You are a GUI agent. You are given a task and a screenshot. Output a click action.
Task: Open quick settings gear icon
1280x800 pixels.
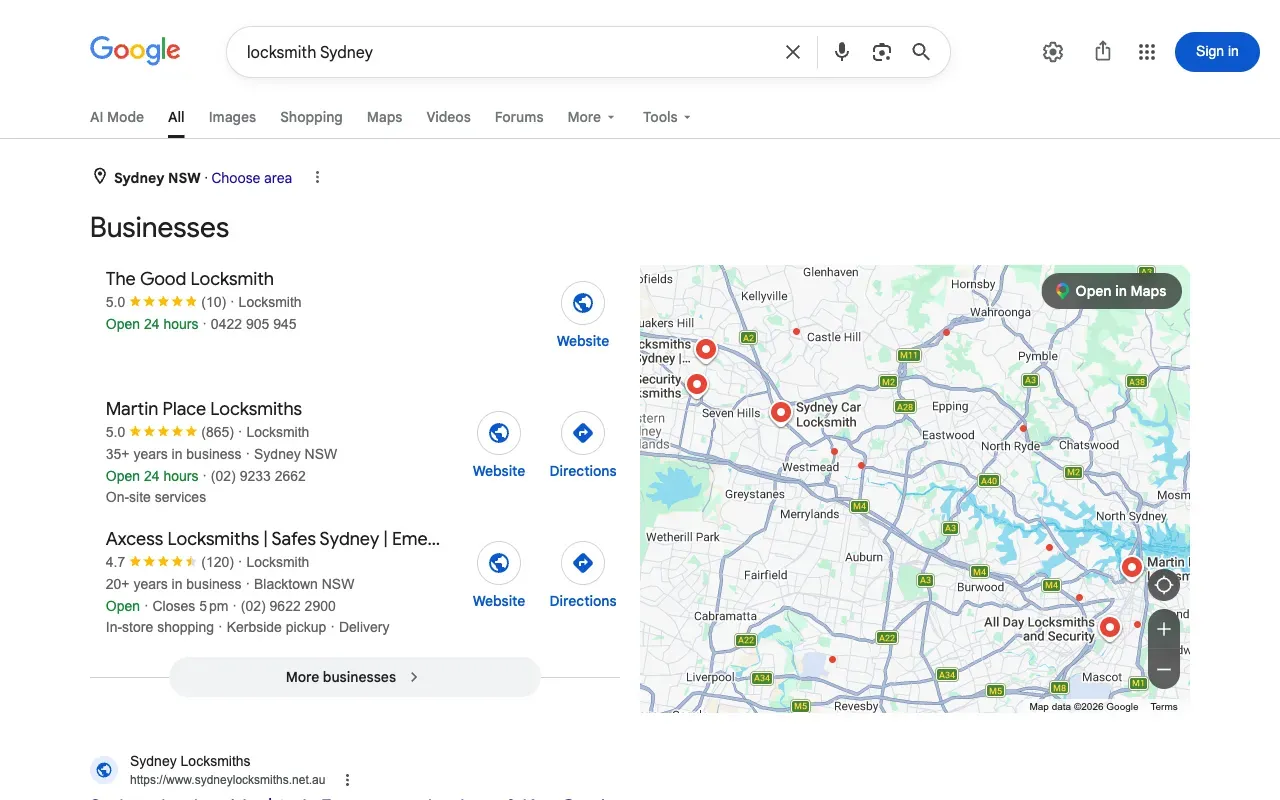pyautogui.click(x=1053, y=52)
